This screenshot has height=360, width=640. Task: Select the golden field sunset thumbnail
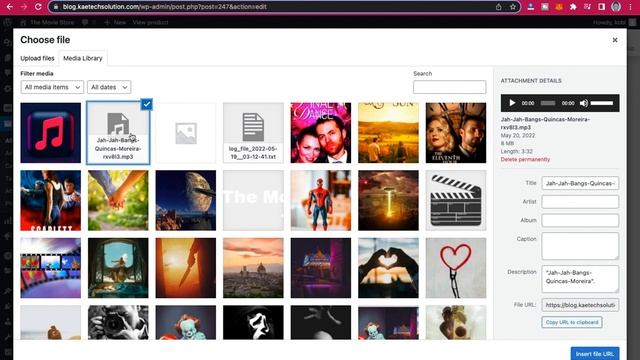[x=388, y=133]
